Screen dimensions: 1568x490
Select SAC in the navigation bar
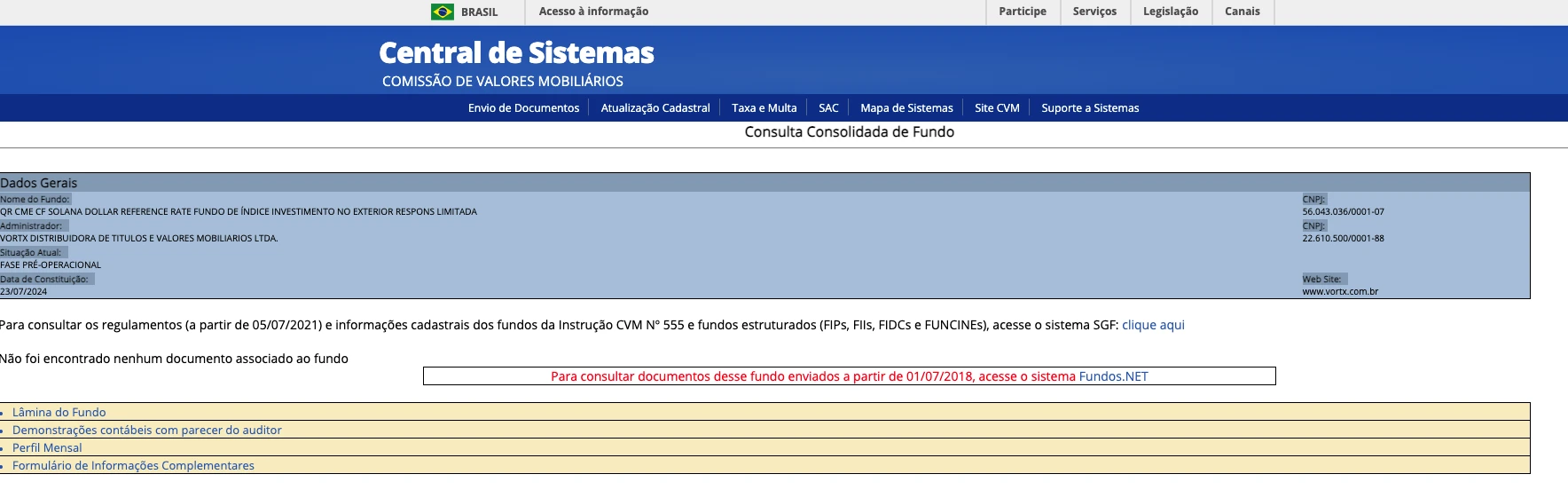pos(828,108)
